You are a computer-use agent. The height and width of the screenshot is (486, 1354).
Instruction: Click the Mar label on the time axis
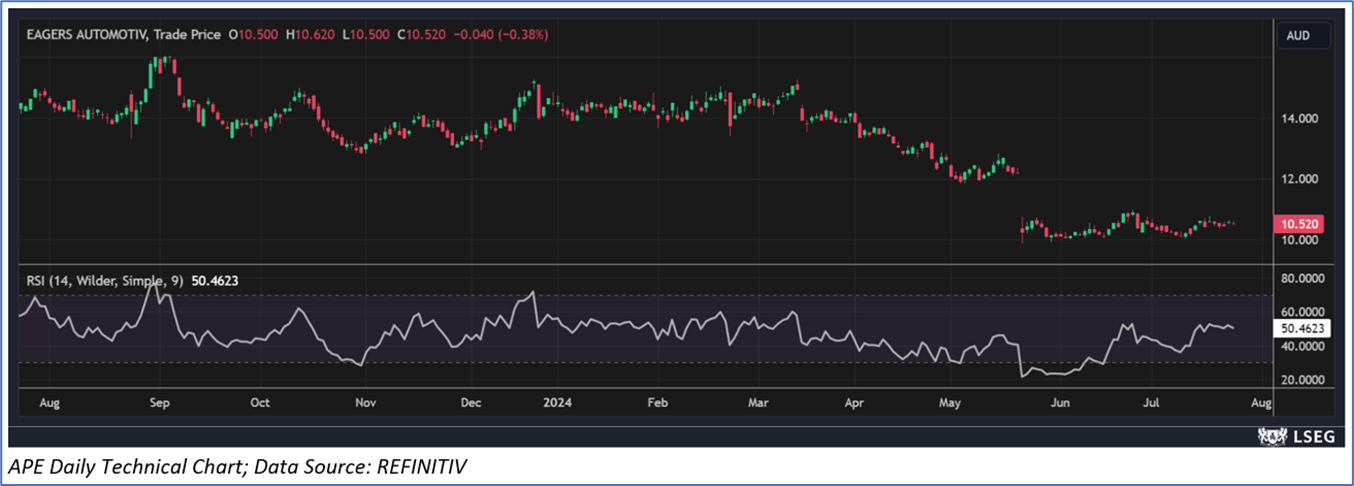(759, 403)
